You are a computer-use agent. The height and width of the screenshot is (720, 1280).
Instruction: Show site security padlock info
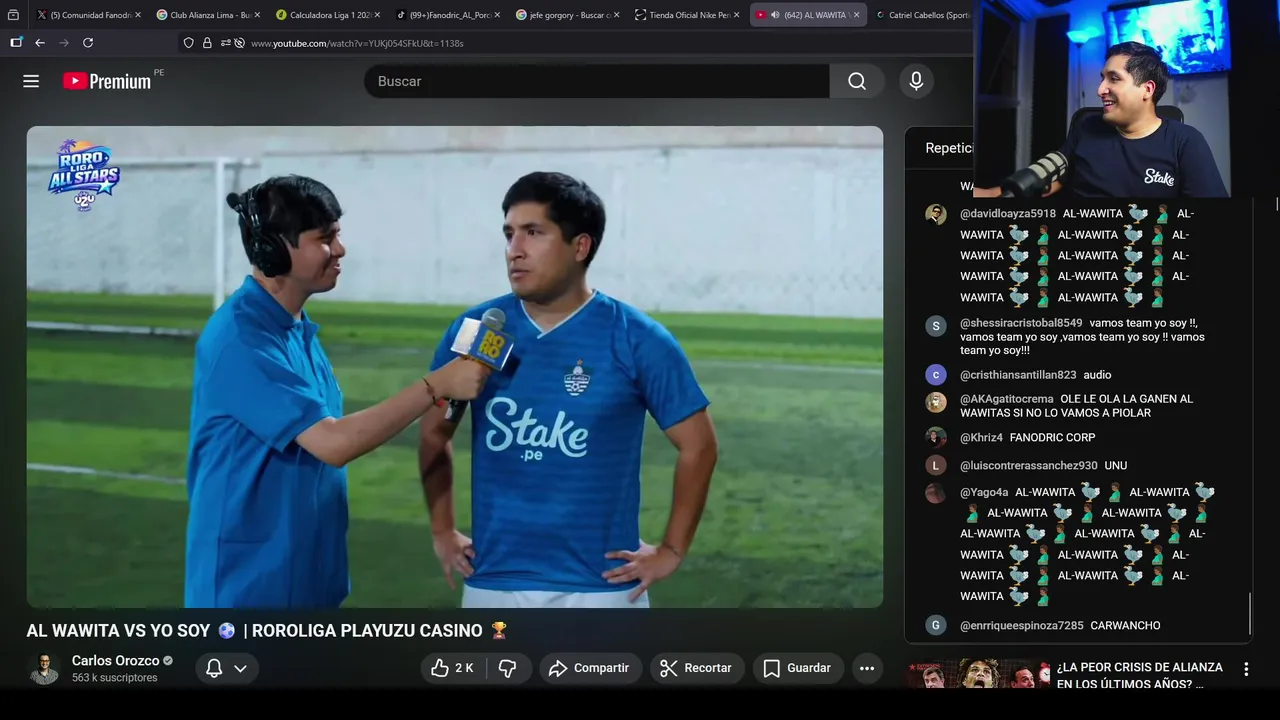click(x=207, y=43)
